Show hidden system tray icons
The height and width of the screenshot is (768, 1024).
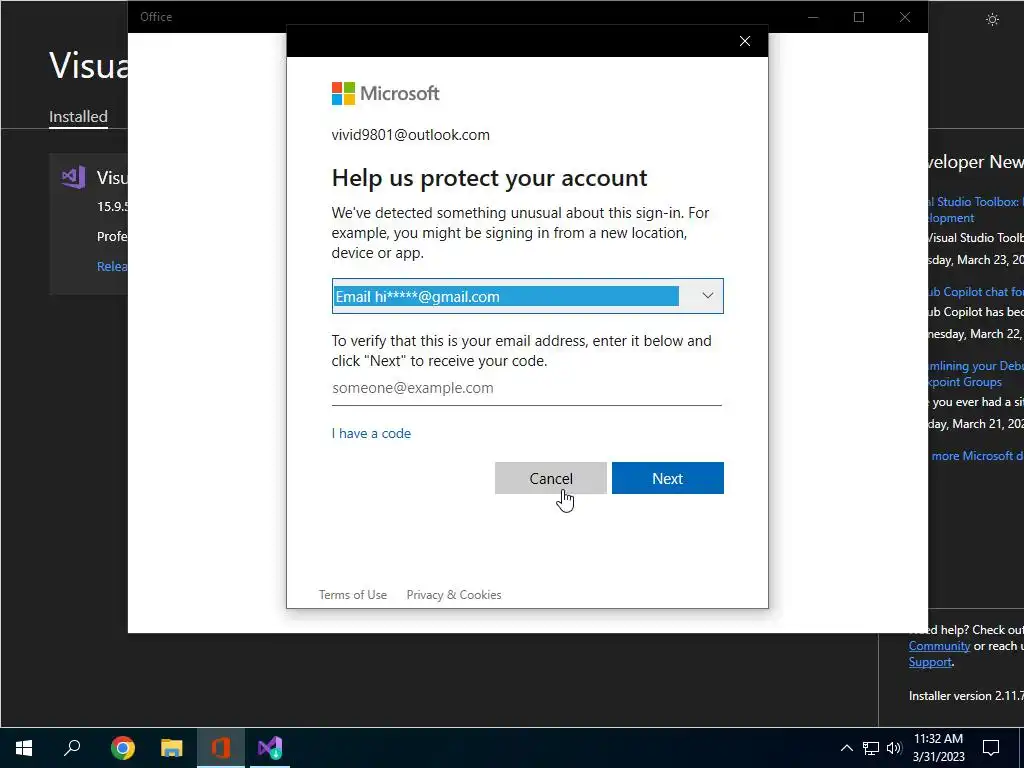pos(846,748)
